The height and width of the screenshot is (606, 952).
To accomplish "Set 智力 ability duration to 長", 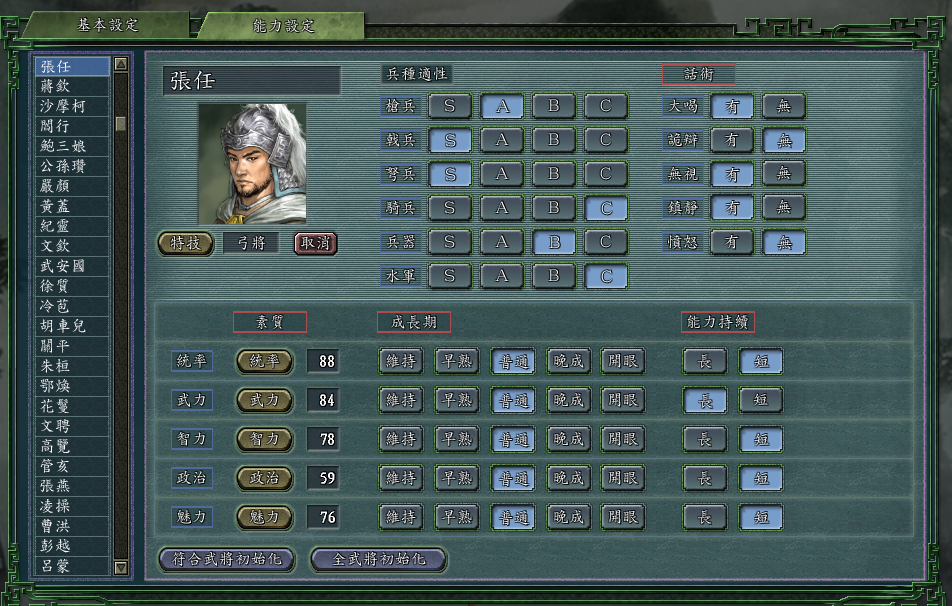I will pyautogui.click(x=705, y=439).
